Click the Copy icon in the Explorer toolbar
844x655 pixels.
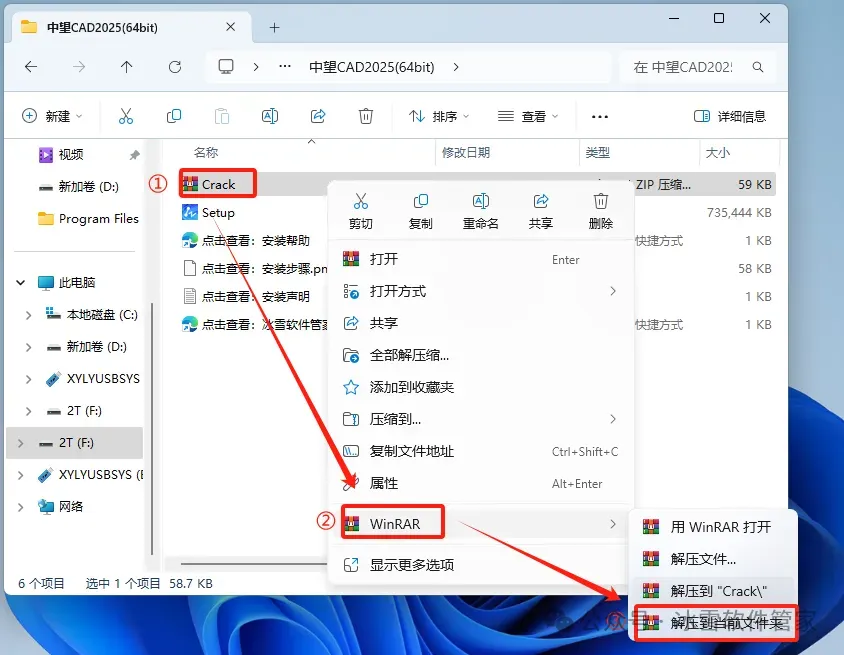click(x=174, y=116)
